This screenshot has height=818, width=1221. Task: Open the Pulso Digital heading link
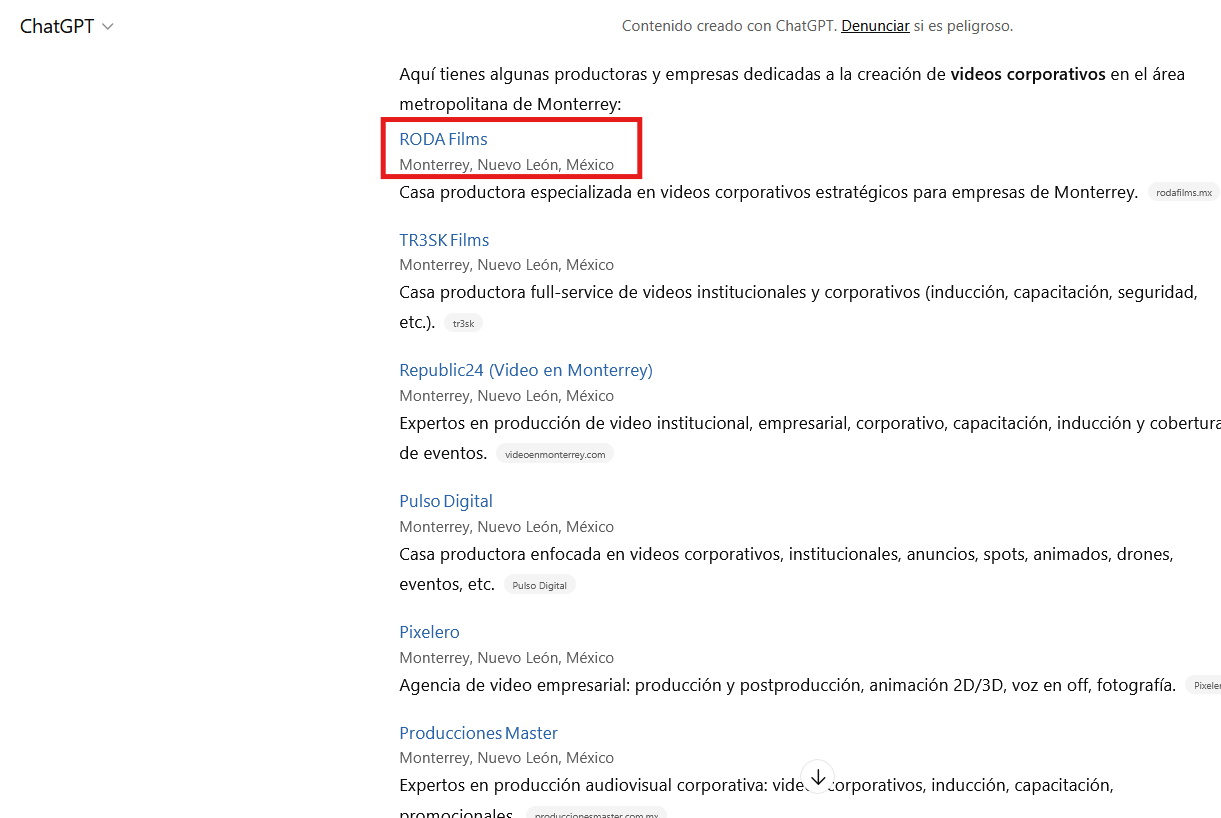(x=446, y=501)
